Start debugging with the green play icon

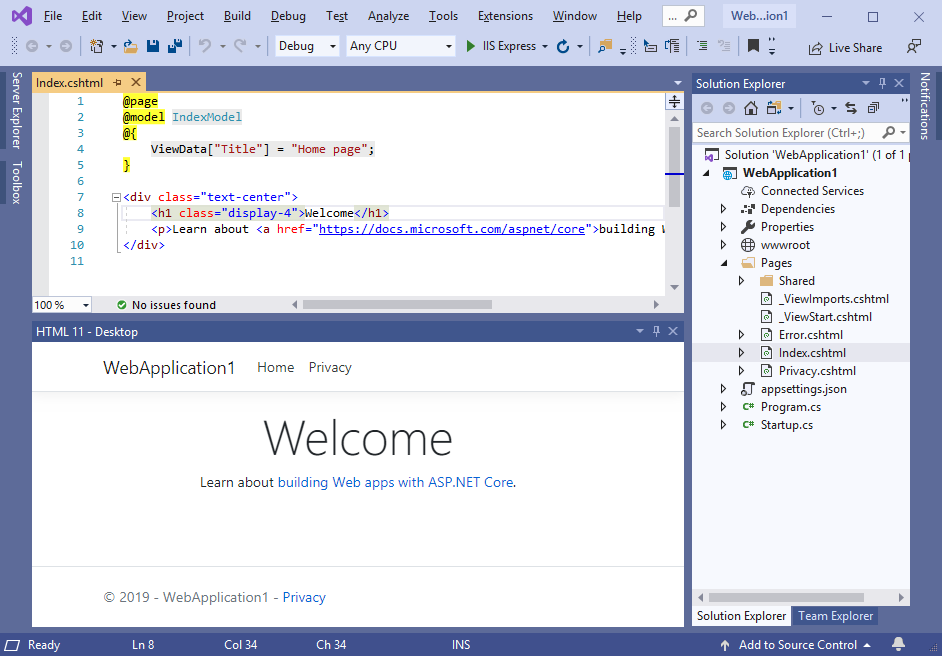471,46
